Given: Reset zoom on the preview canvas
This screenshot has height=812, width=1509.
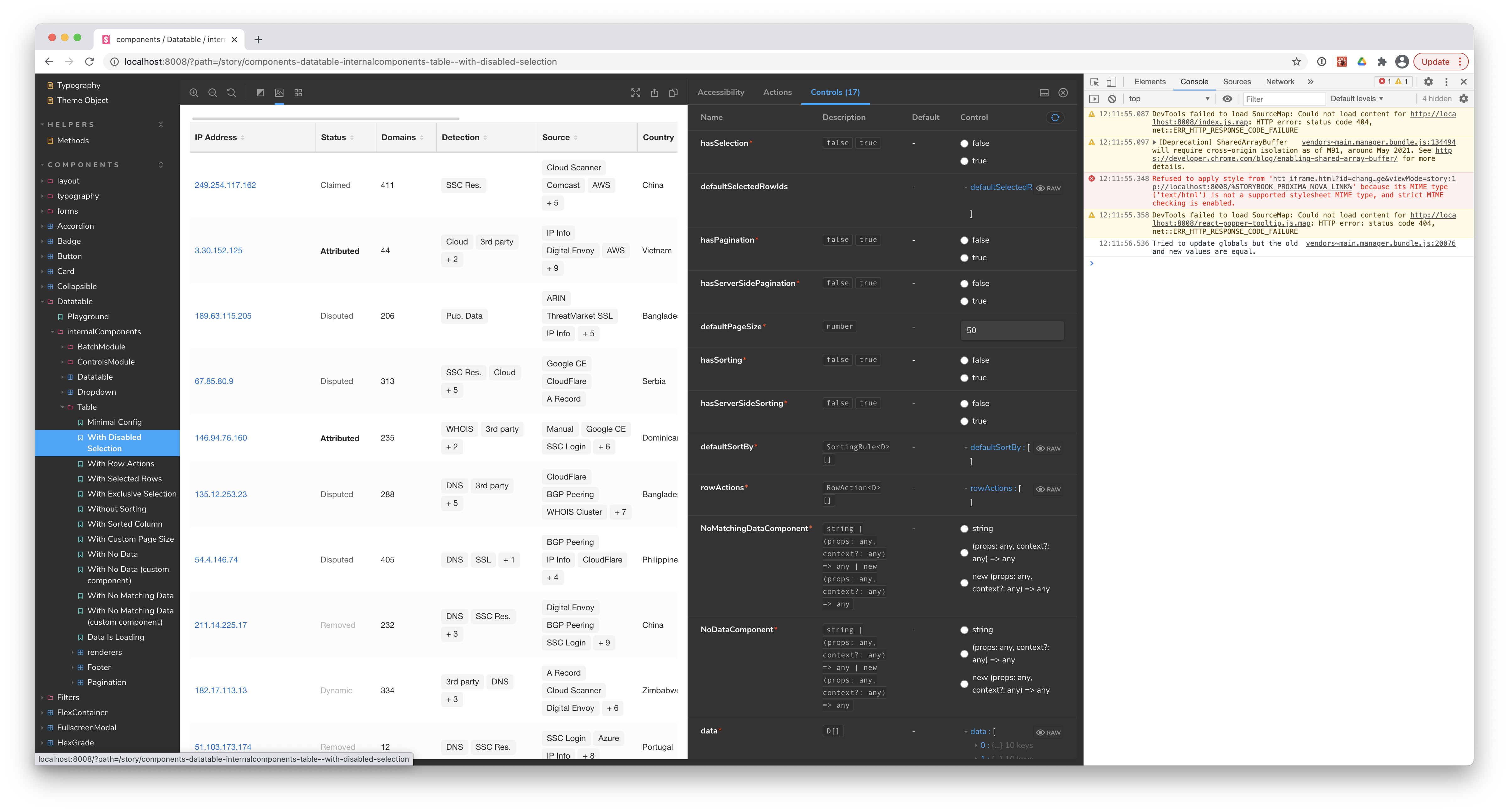Looking at the screenshot, I should click(x=231, y=93).
